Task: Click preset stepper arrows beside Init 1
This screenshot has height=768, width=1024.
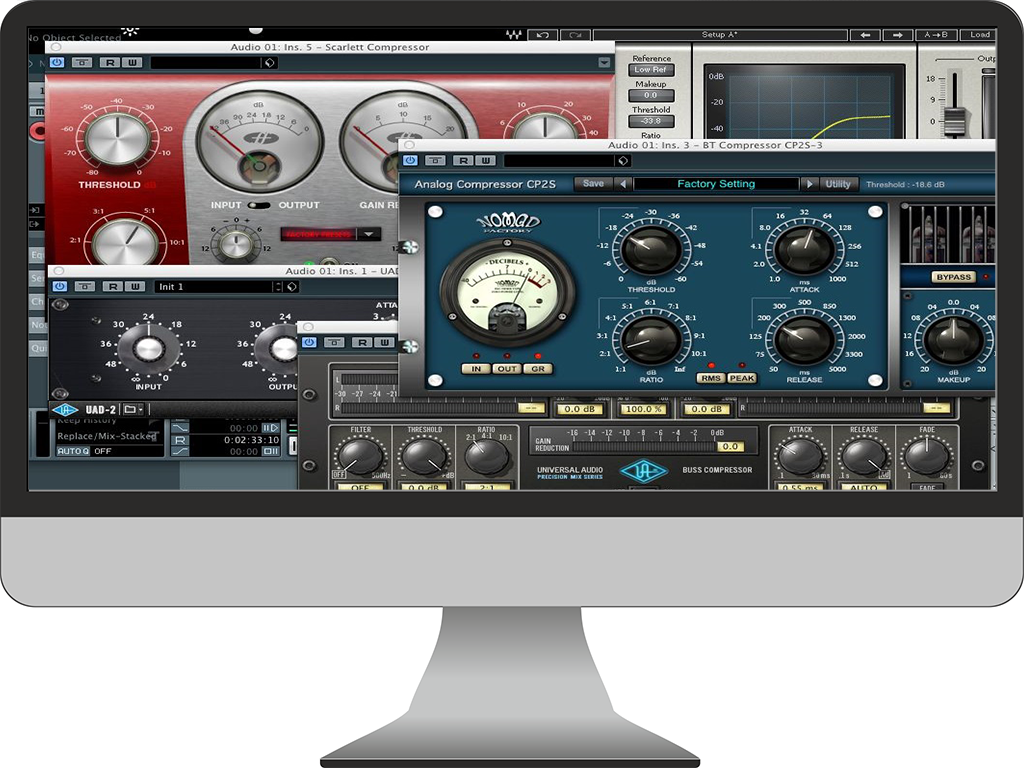Action: (278, 287)
